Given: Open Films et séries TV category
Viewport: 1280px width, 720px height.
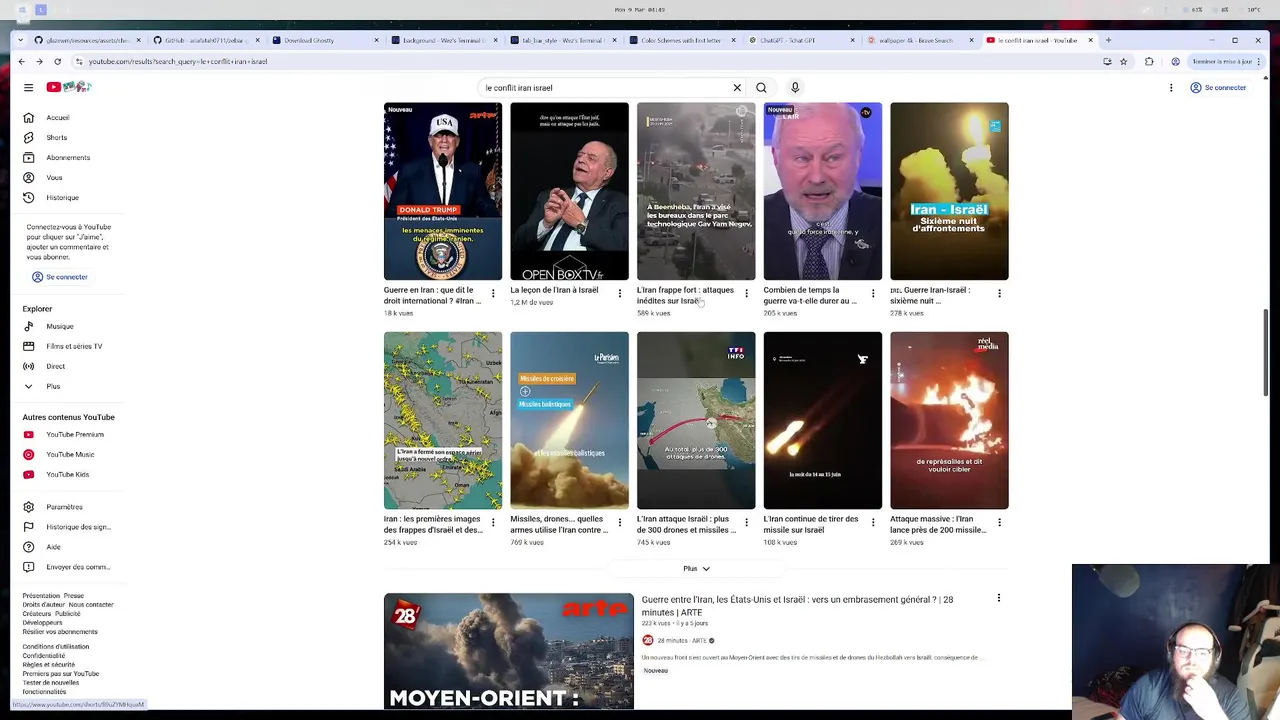Looking at the screenshot, I should tap(73, 346).
